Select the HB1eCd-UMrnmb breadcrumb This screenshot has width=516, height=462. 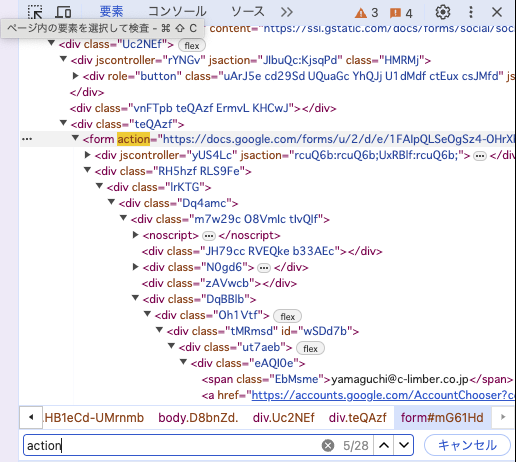94,418
